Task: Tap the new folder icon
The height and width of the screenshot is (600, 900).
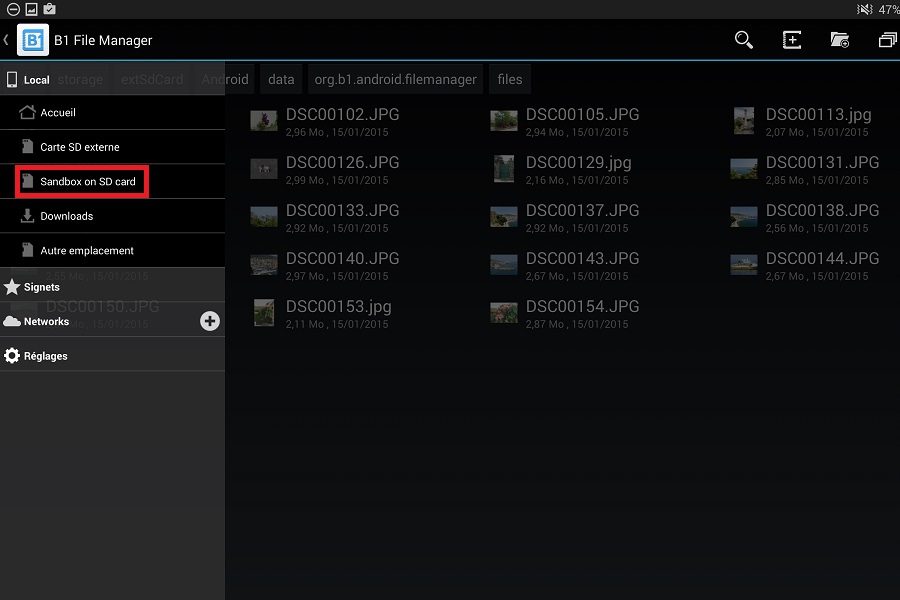Action: click(x=840, y=40)
